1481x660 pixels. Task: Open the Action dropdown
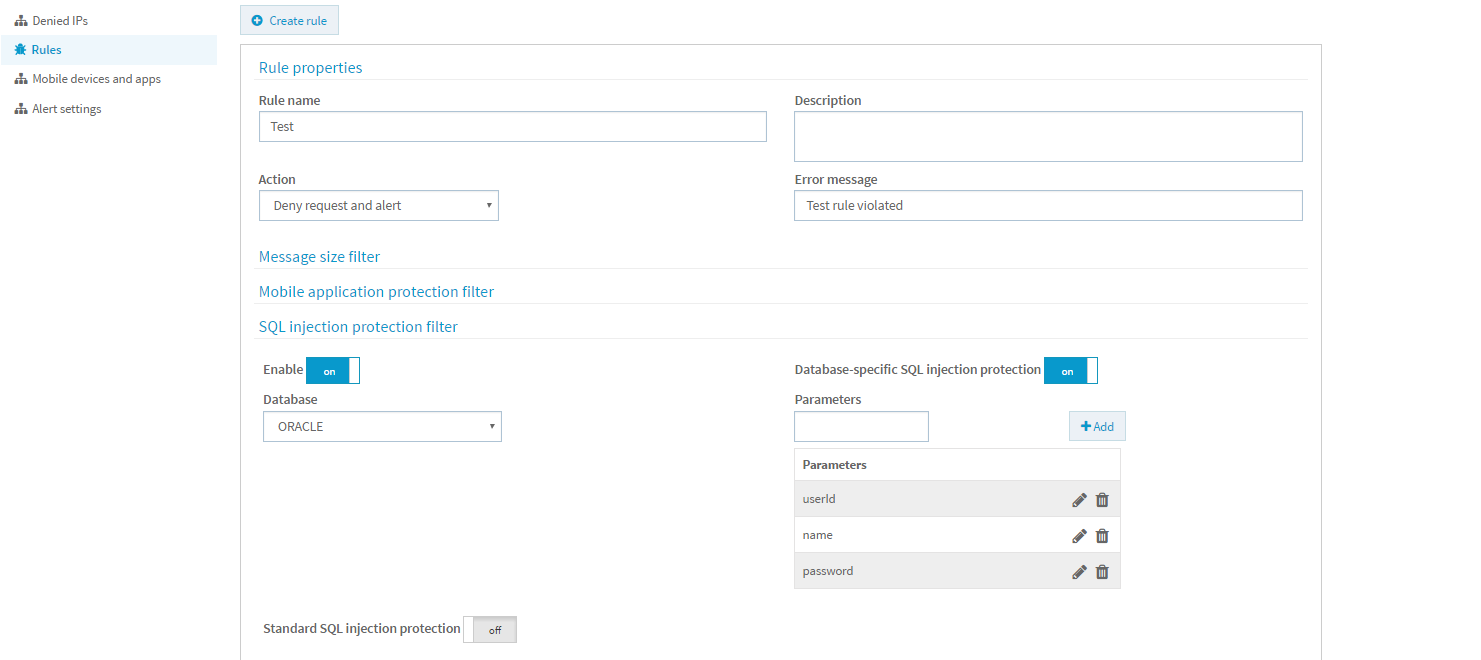point(379,205)
